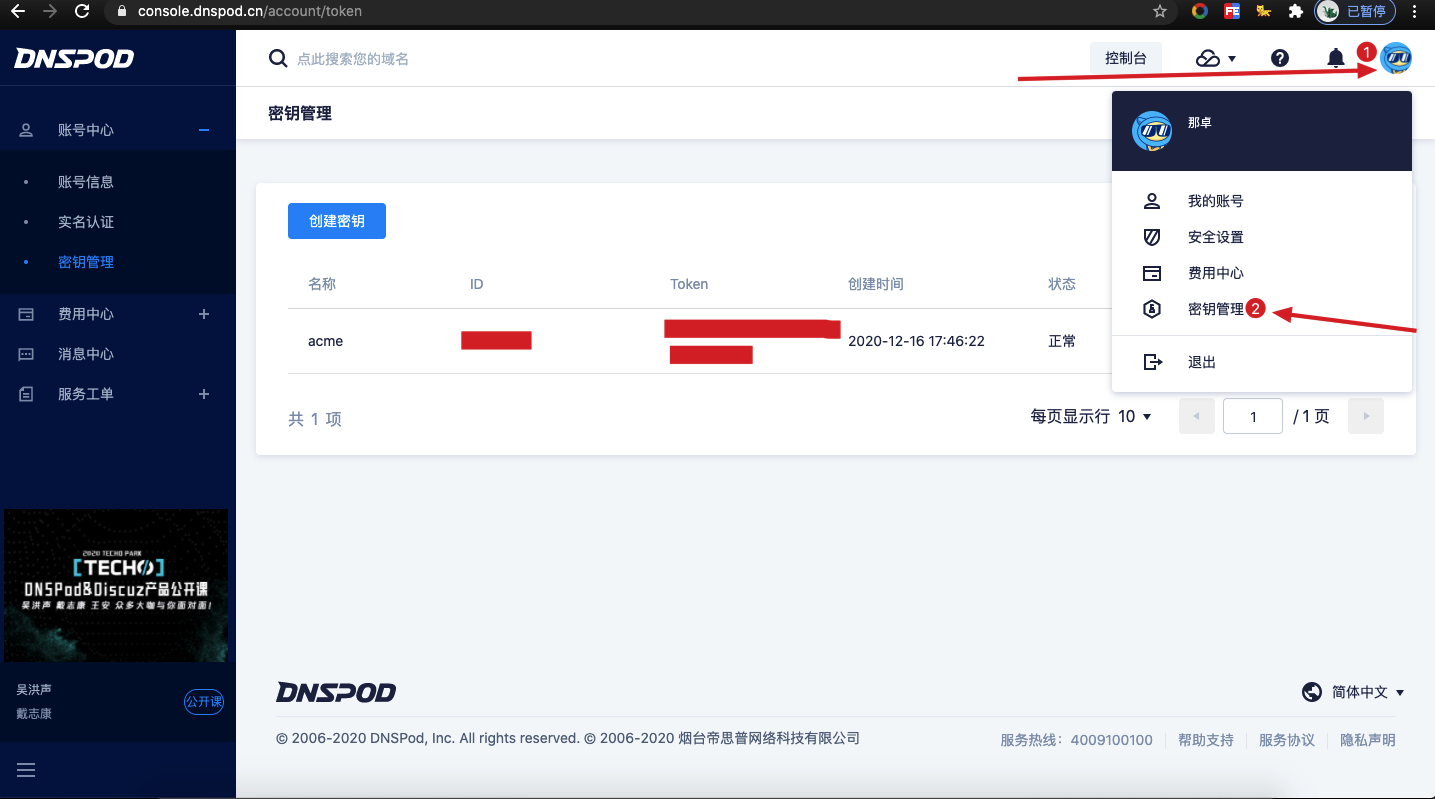The width and height of the screenshot is (1435, 799).
Task: Click the browser forward arrow
Action: point(50,12)
